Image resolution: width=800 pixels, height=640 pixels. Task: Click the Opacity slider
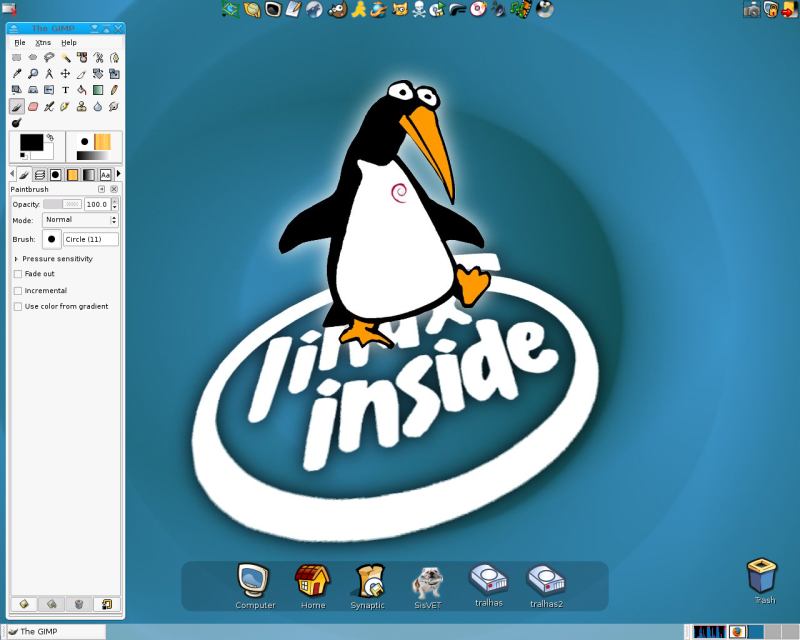(x=62, y=204)
